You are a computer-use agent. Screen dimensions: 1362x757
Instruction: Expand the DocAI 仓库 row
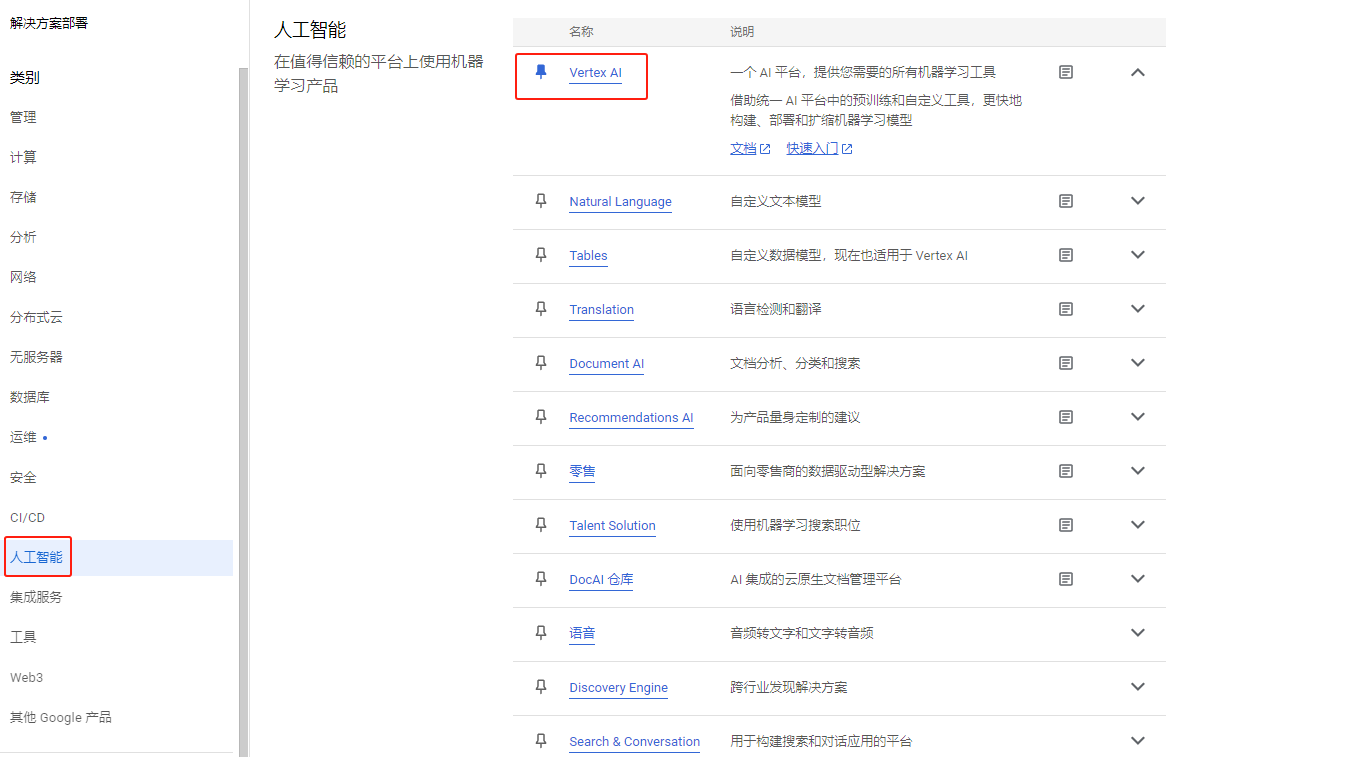click(1137, 579)
